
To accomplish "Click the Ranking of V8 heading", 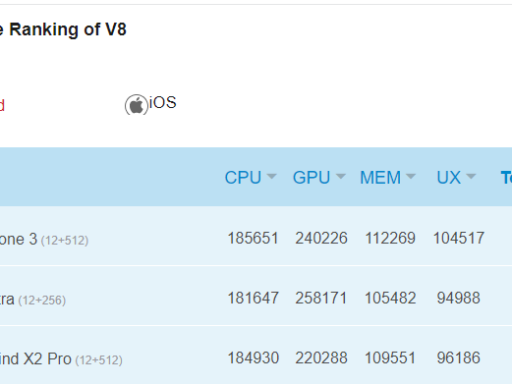I will [63, 29].
